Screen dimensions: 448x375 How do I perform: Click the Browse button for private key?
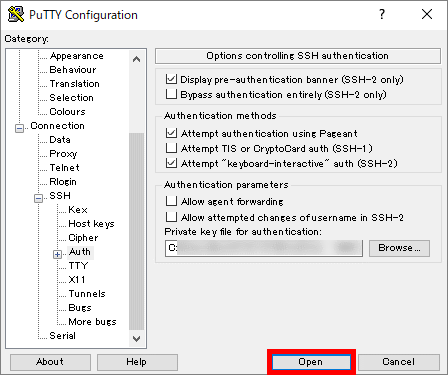(x=399, y=248)
